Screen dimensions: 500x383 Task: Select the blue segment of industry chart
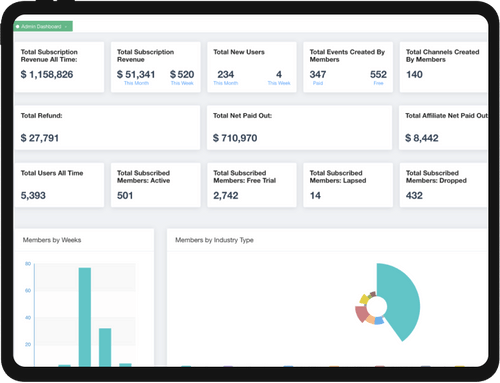tap(379, 321)
